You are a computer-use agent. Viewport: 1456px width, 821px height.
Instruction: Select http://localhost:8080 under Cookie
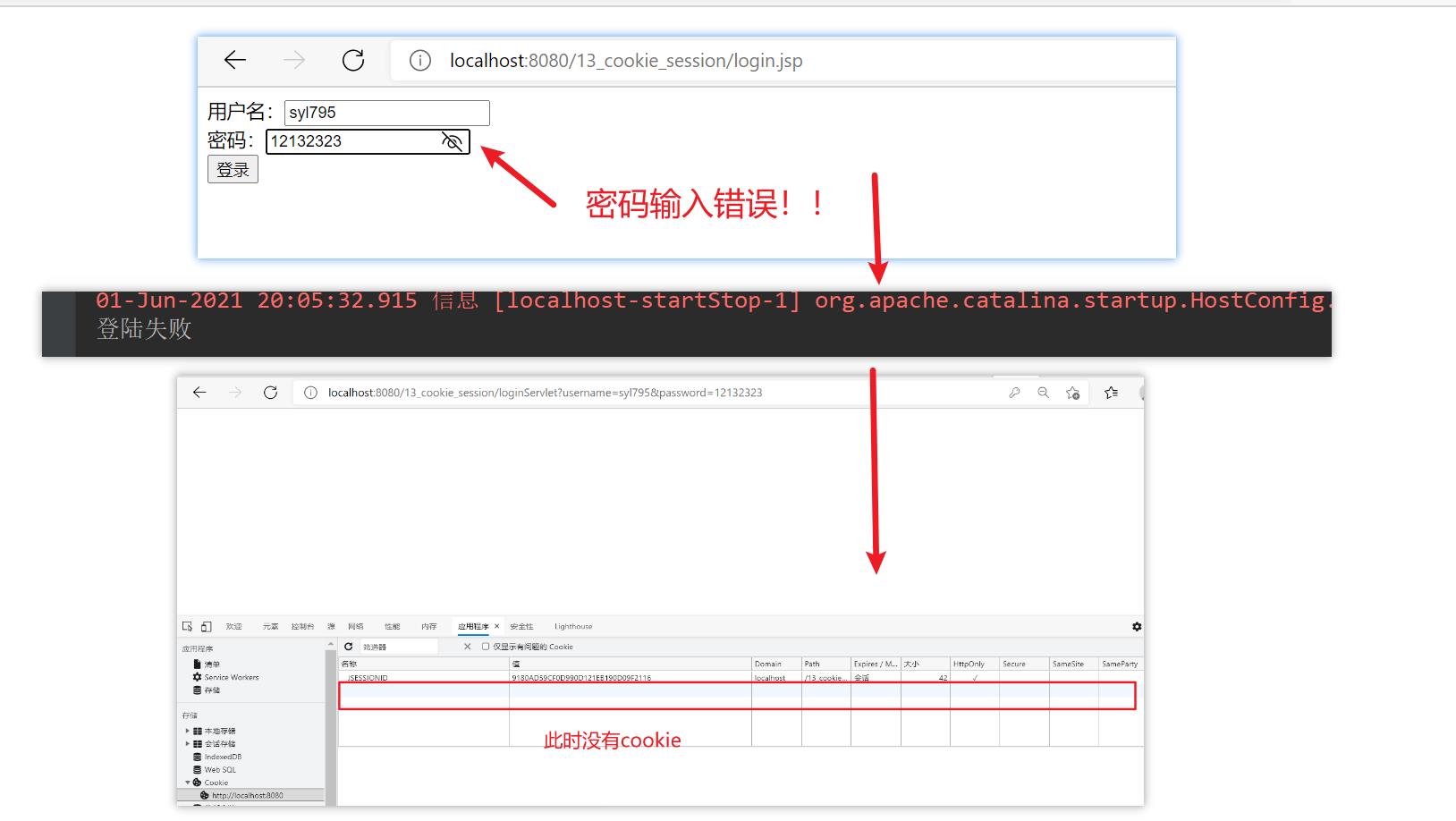247,795
